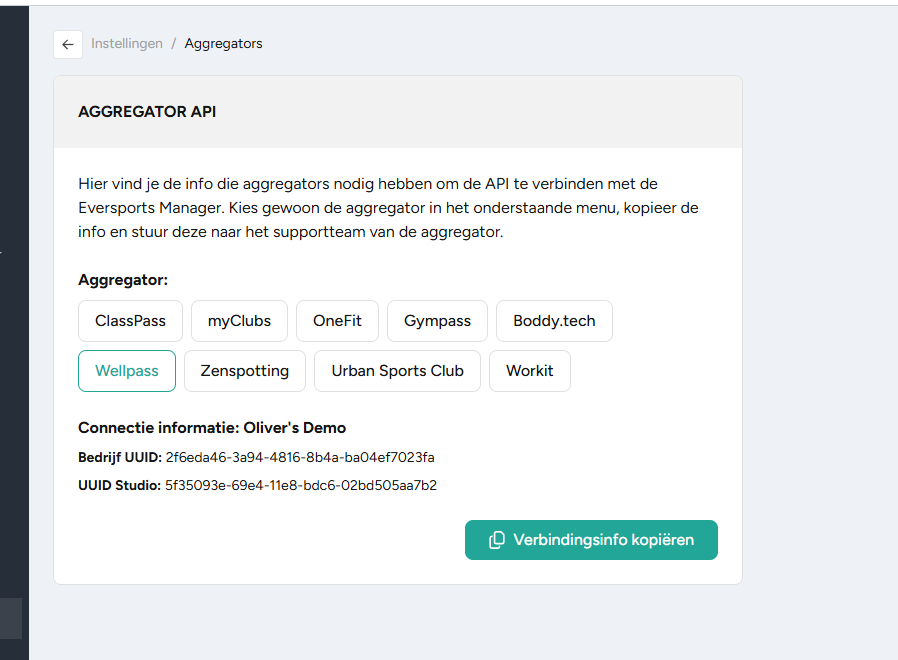Choose the Zenspotting aggregator
The height and width of the screenshot is (660, 898).
click(x=245, y=371)
